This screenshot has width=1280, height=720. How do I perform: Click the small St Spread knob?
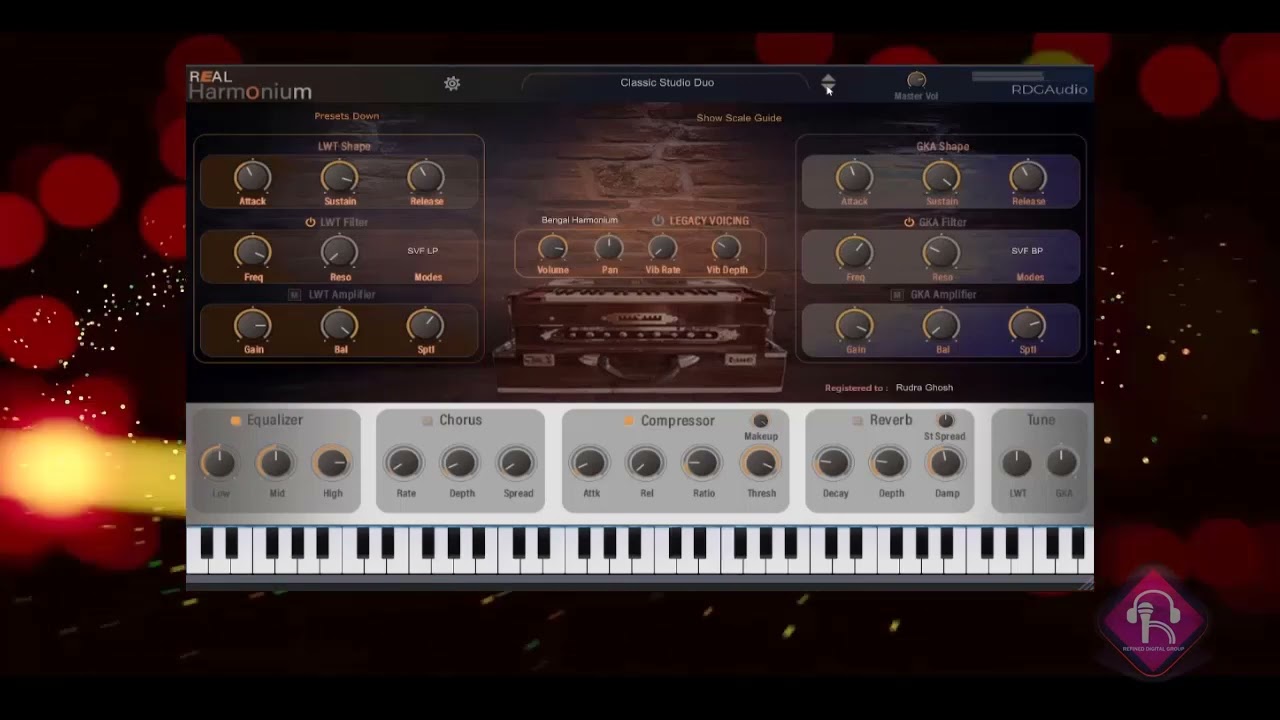(x=946, y=421)
